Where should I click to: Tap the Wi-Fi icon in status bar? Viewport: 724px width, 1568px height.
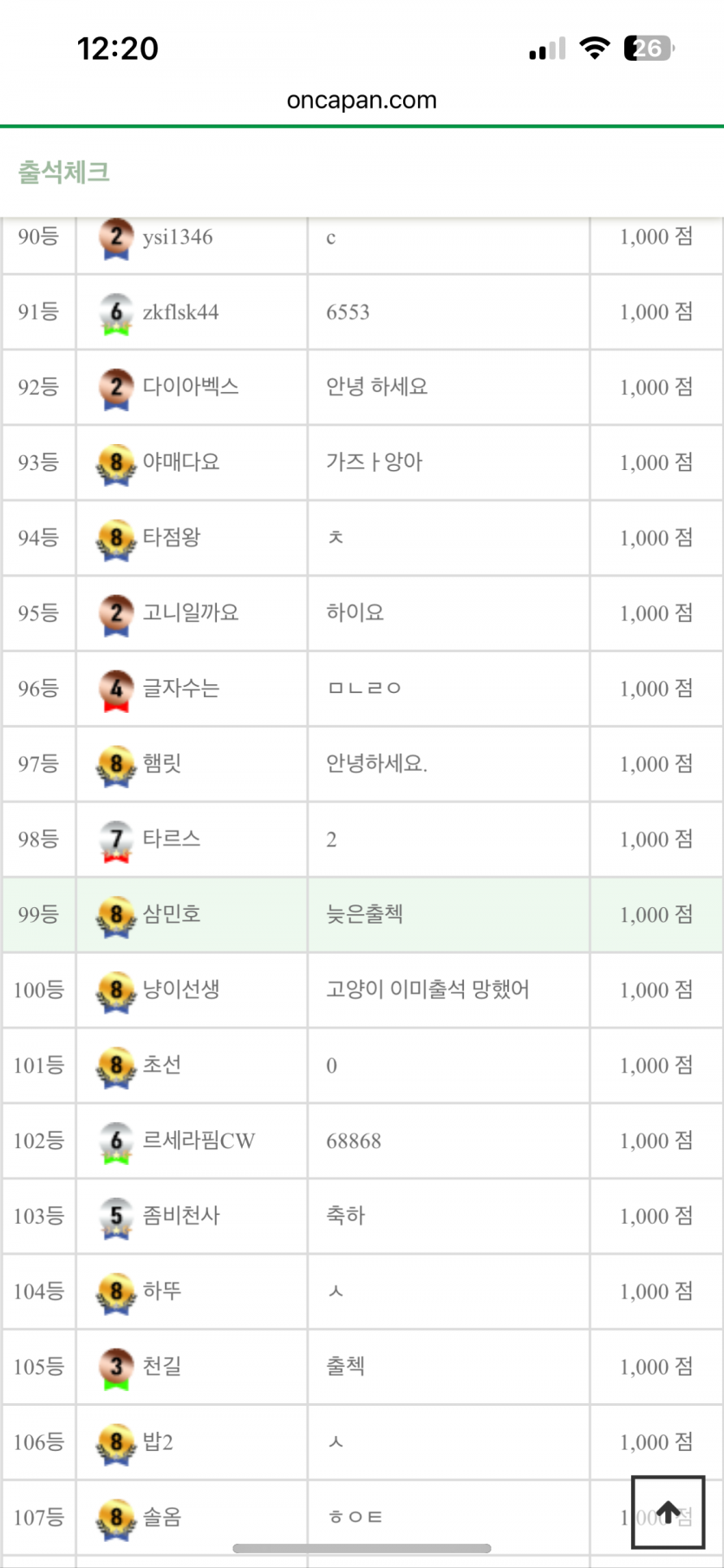coord(595,49)
